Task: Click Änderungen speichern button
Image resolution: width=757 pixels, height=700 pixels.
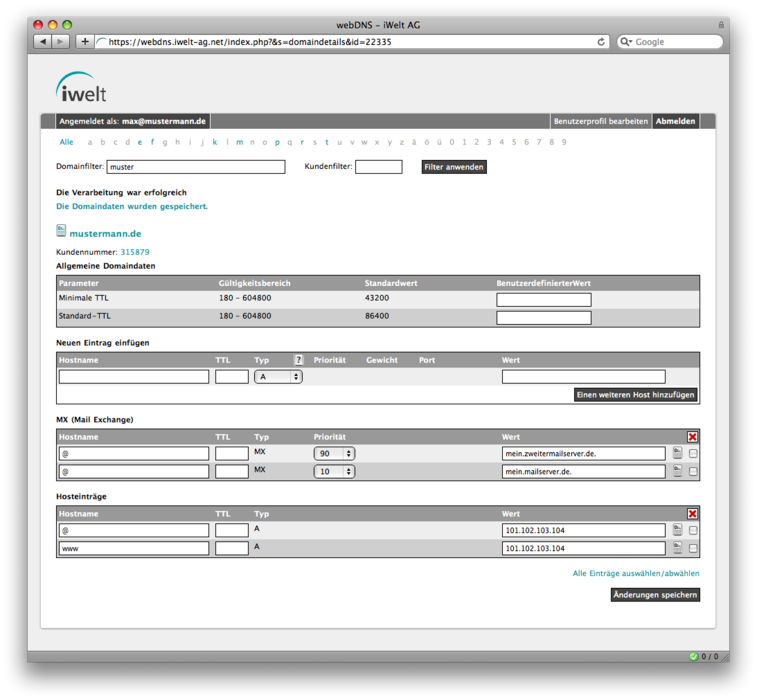Action: 655,595
